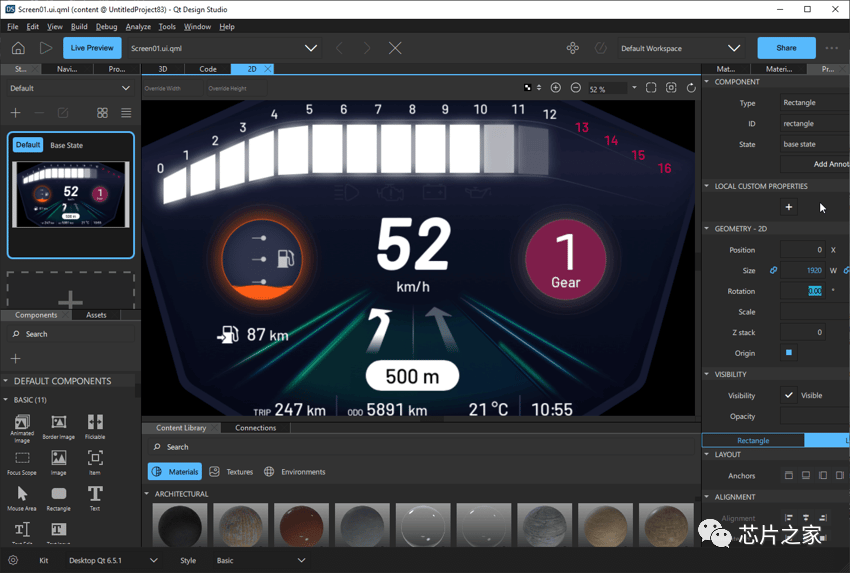The image size is (850, 573).
Task: Toggle the size aspect ratio link icon
Action: coord(774,270)
